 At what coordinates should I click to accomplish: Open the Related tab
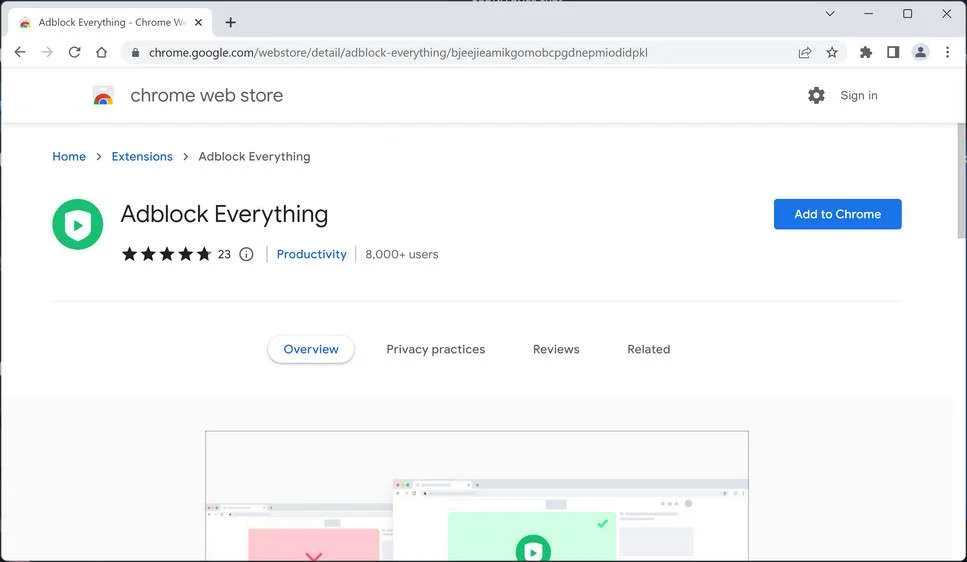click(x=648, y=349)
